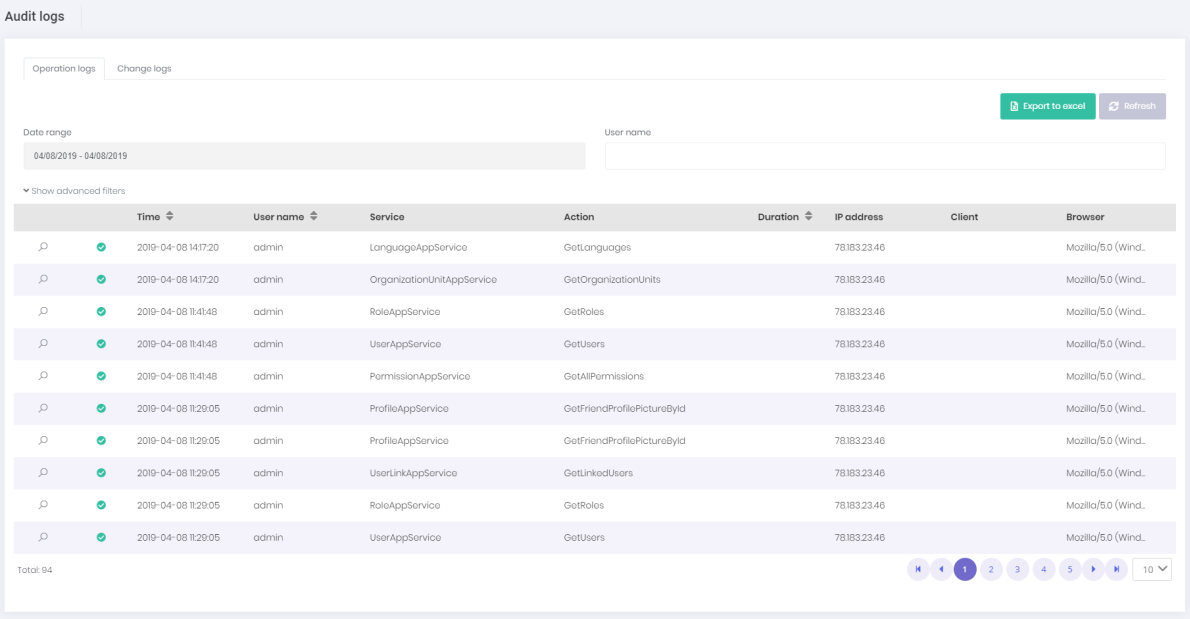
Task: Click the Excel icon on the export button
Action: point(1013,105)
